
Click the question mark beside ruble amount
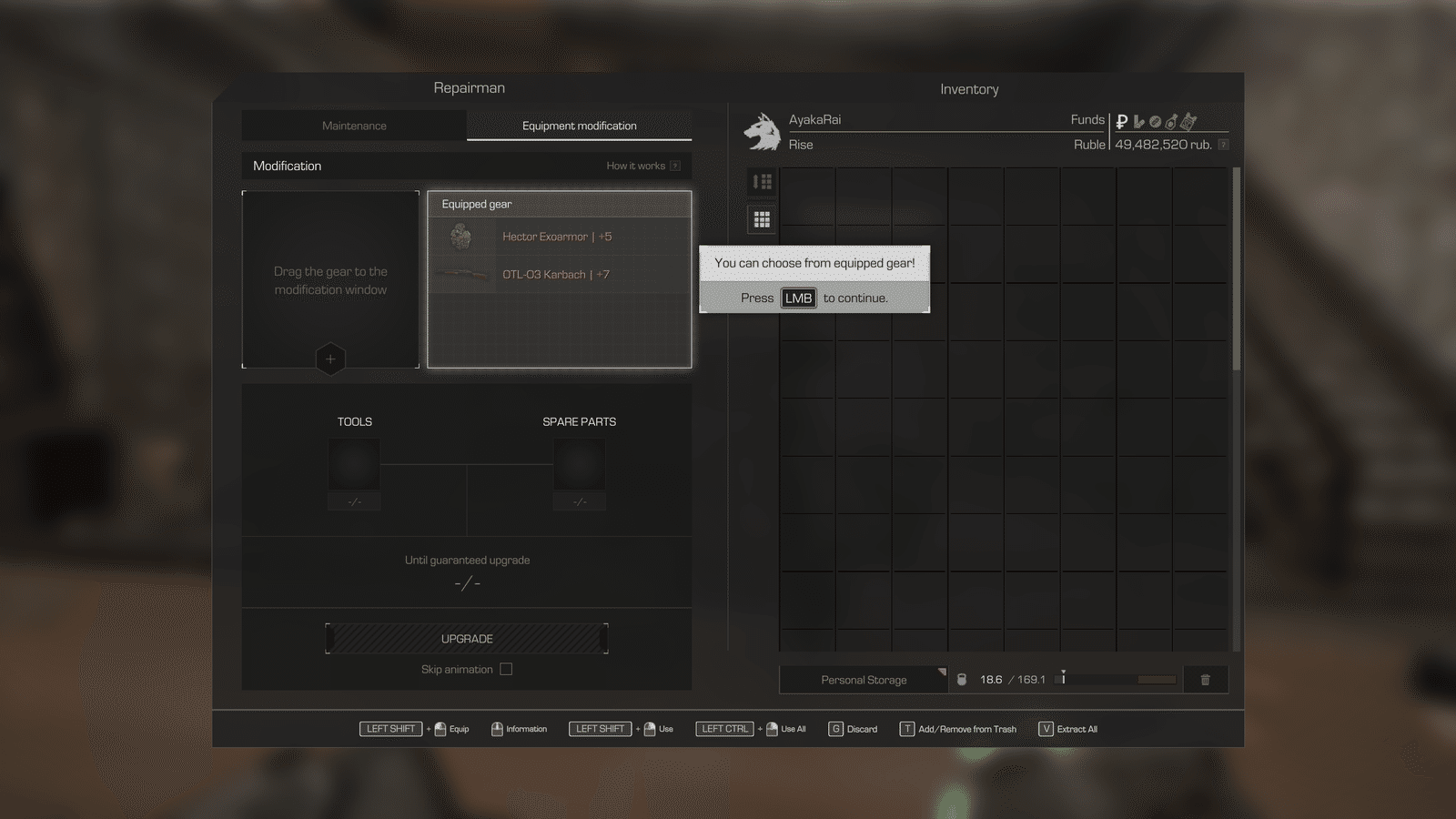pos(1223,145)
